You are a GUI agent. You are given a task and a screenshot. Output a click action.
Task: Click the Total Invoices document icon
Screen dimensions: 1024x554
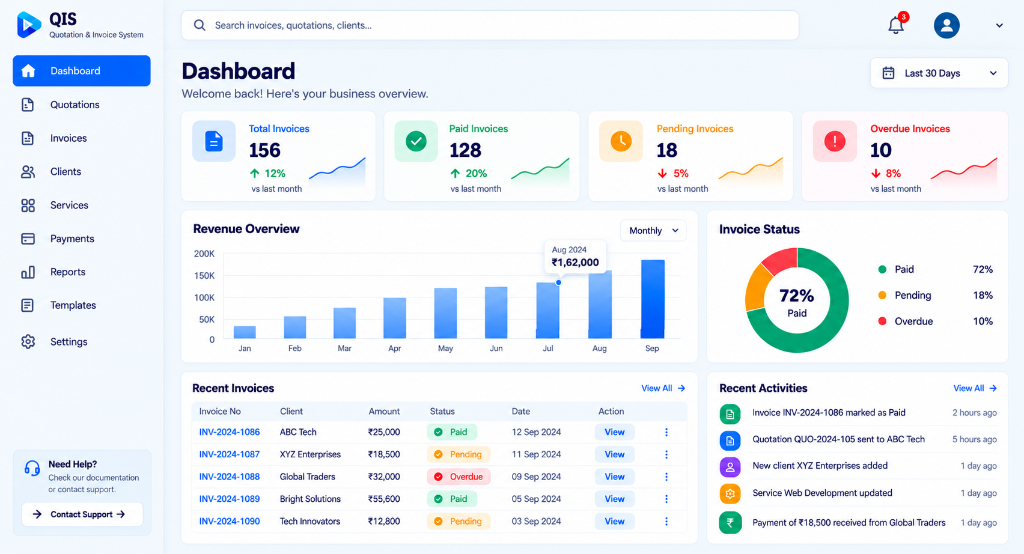point(214,141)
